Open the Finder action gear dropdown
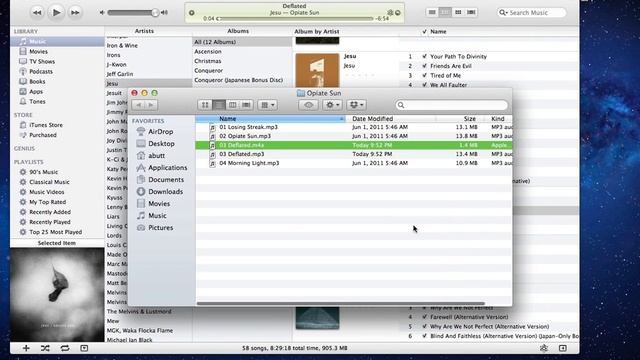 click(x=332, y=105)
